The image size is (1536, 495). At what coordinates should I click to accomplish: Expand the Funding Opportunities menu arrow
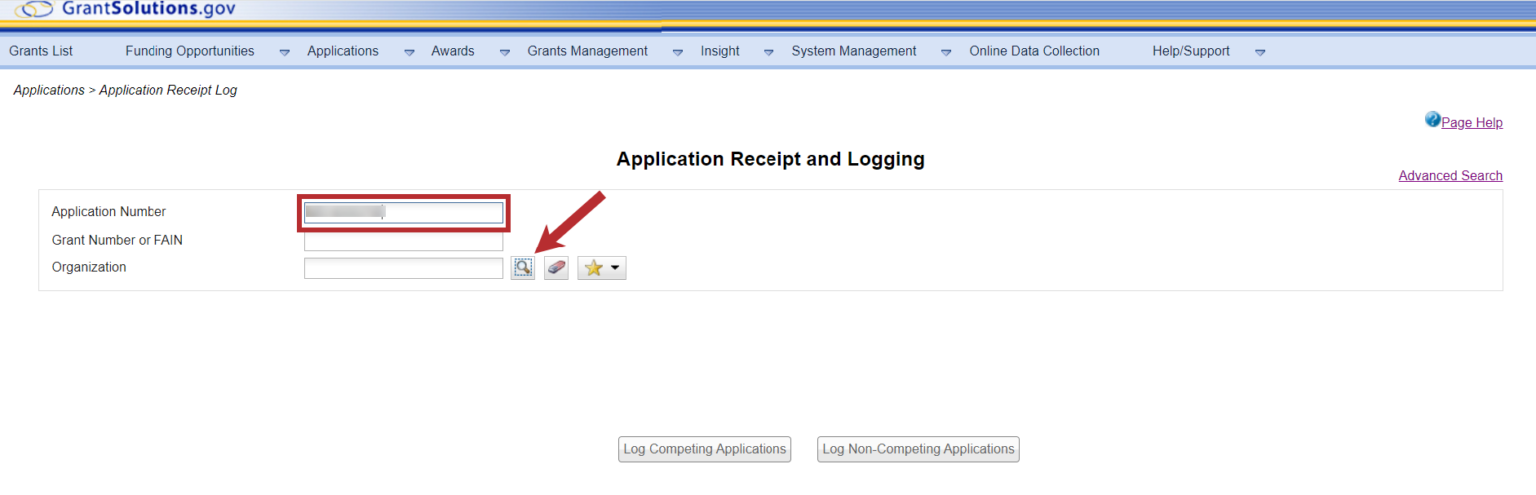(x=284, y=52)
